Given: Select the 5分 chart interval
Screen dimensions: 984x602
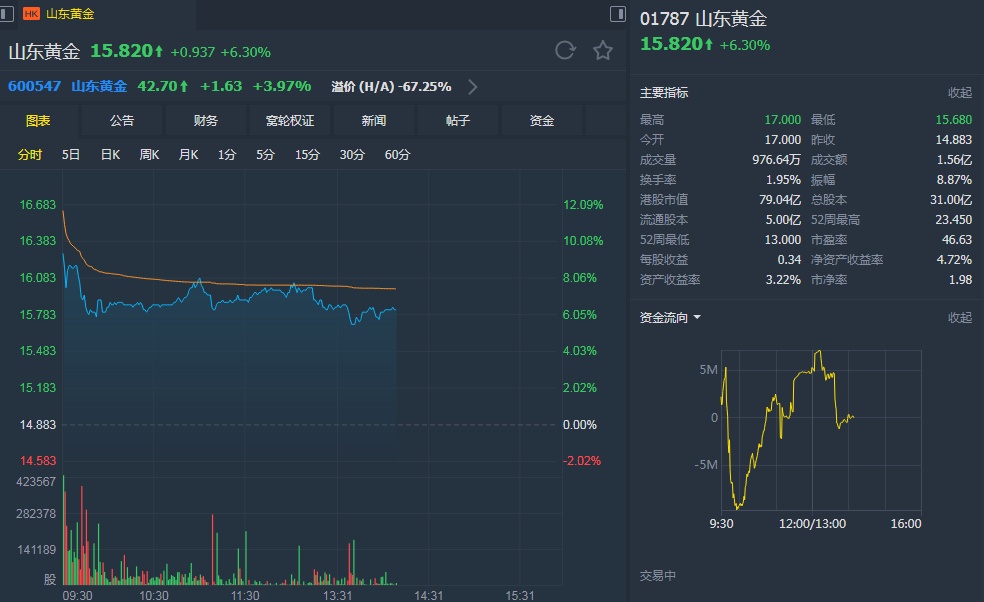Looking at the screenshot, I should (265, 154).
